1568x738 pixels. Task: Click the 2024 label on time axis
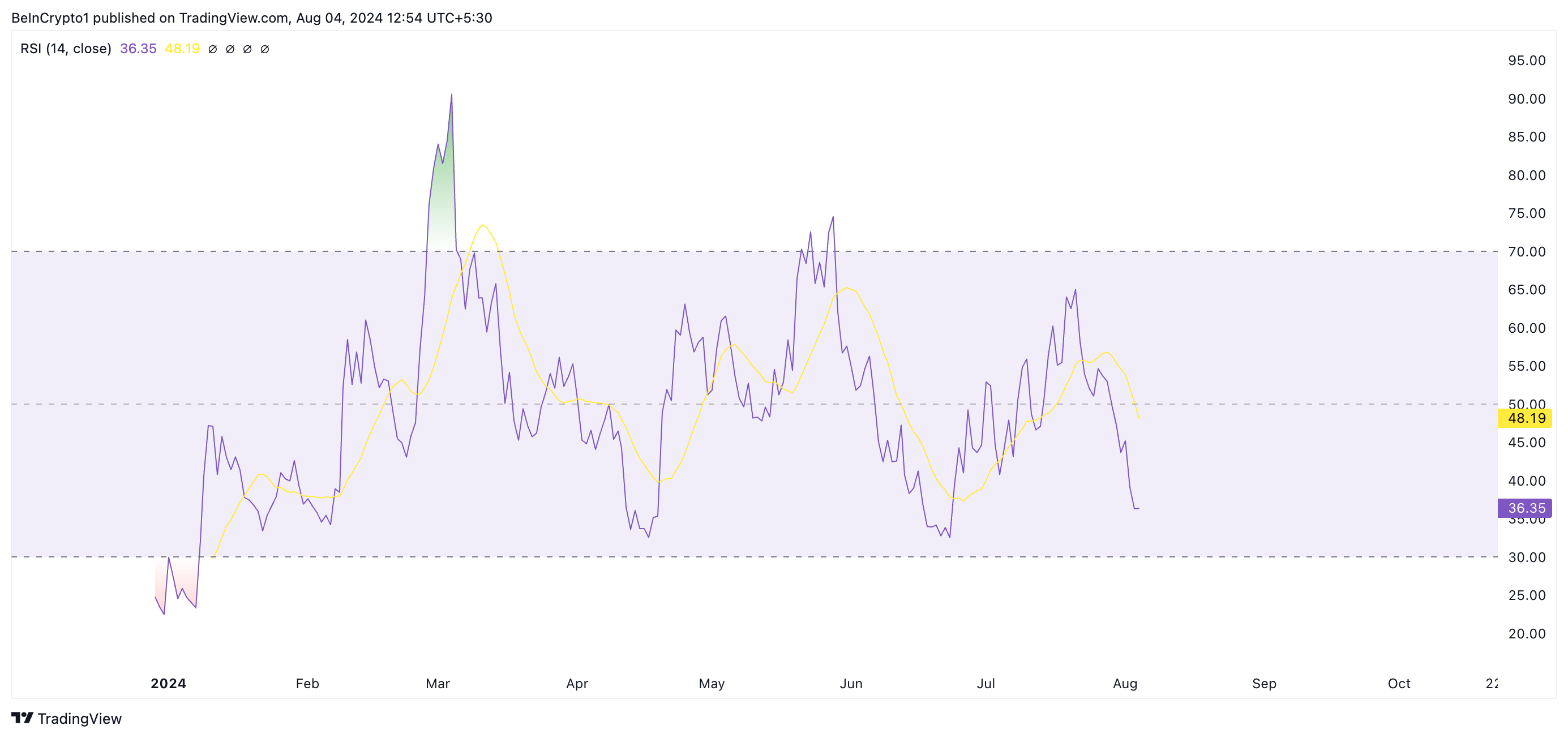[169, 683]
